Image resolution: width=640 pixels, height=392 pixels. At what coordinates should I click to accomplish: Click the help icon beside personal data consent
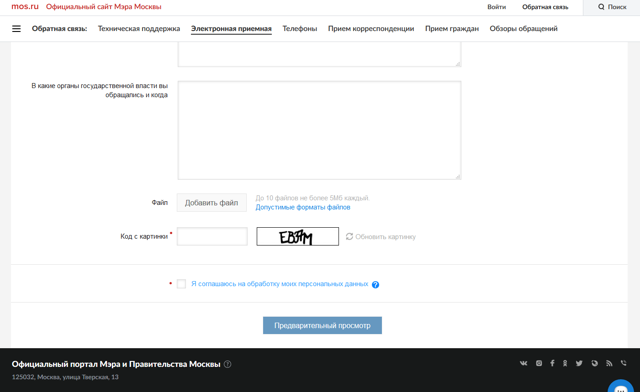point(376,285)
